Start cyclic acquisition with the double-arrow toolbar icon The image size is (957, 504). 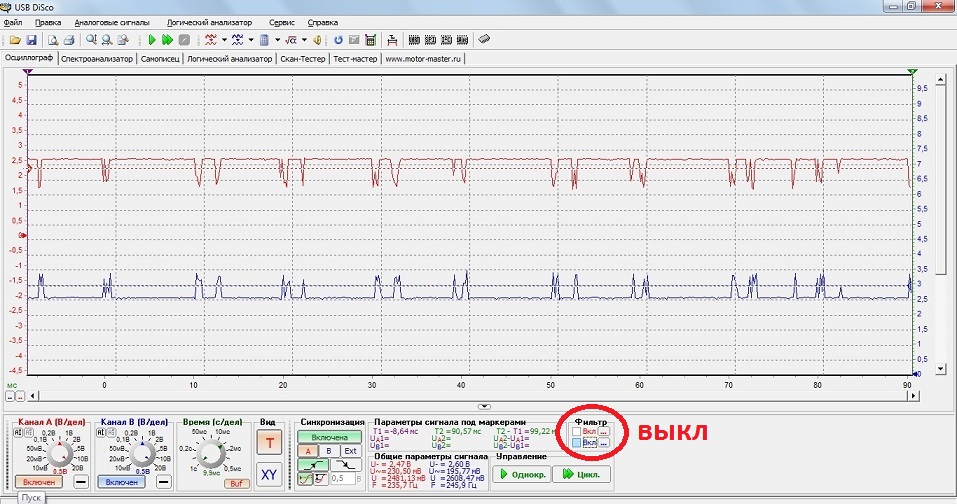point(167,40)
